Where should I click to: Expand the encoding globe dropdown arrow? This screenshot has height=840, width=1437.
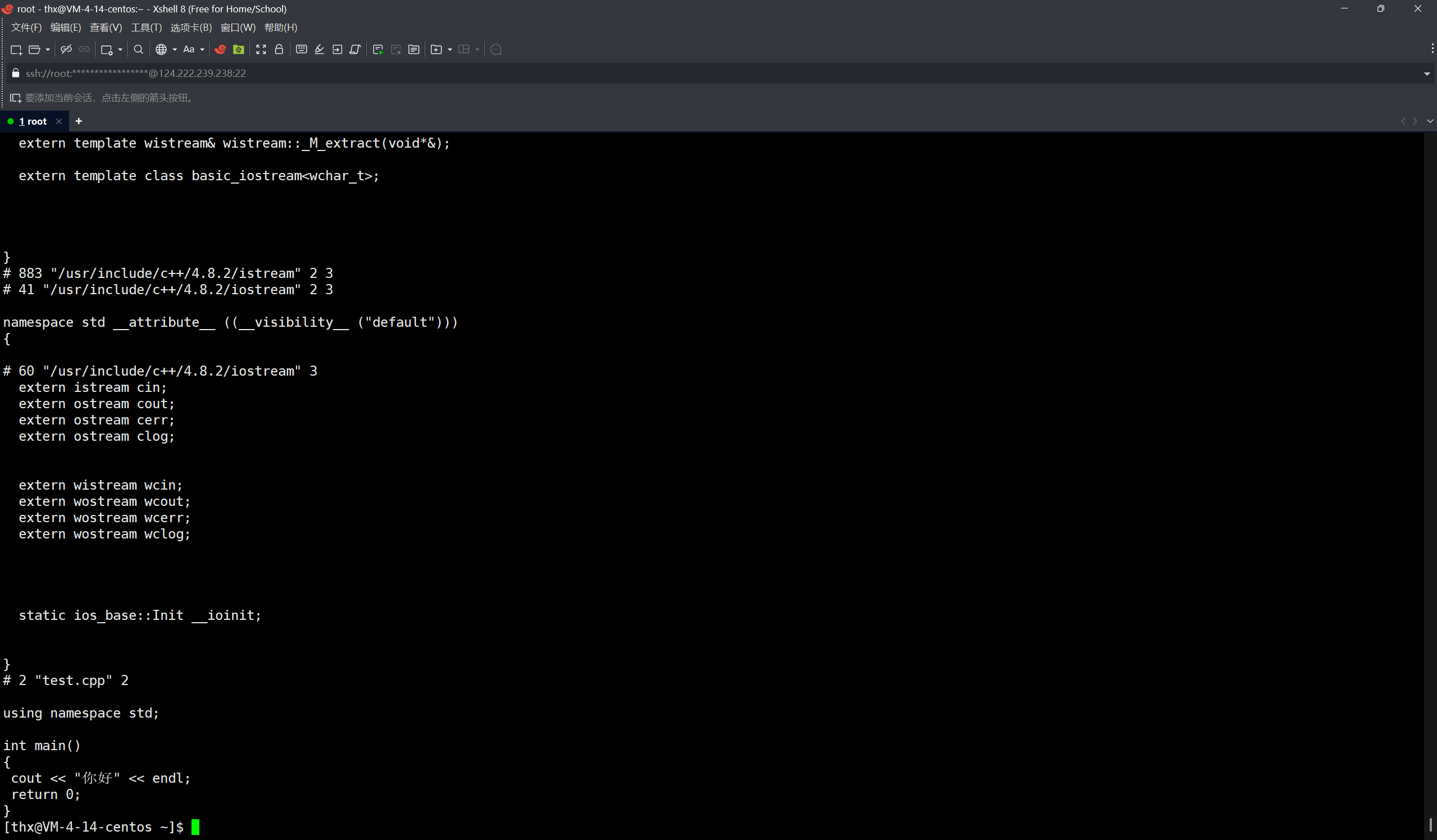(x=175, y=49)
